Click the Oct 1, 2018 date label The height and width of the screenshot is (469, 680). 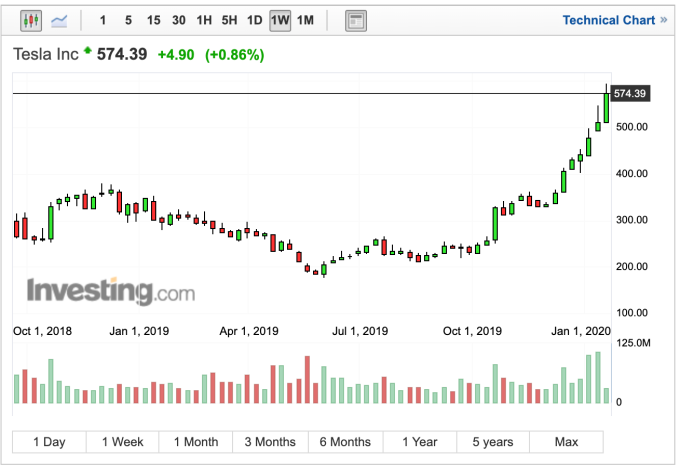42,331
